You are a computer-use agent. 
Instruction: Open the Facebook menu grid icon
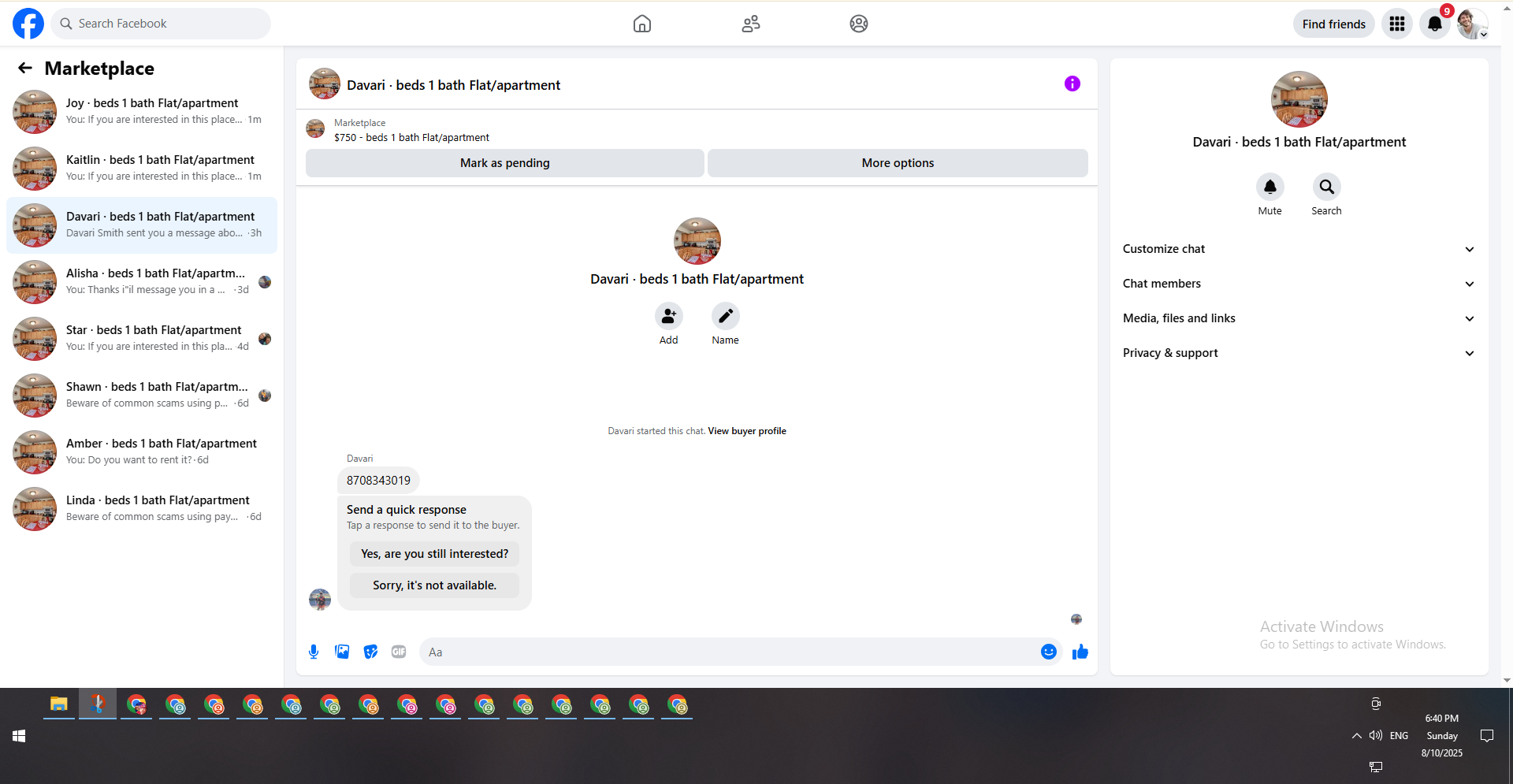pos(1397,24)
